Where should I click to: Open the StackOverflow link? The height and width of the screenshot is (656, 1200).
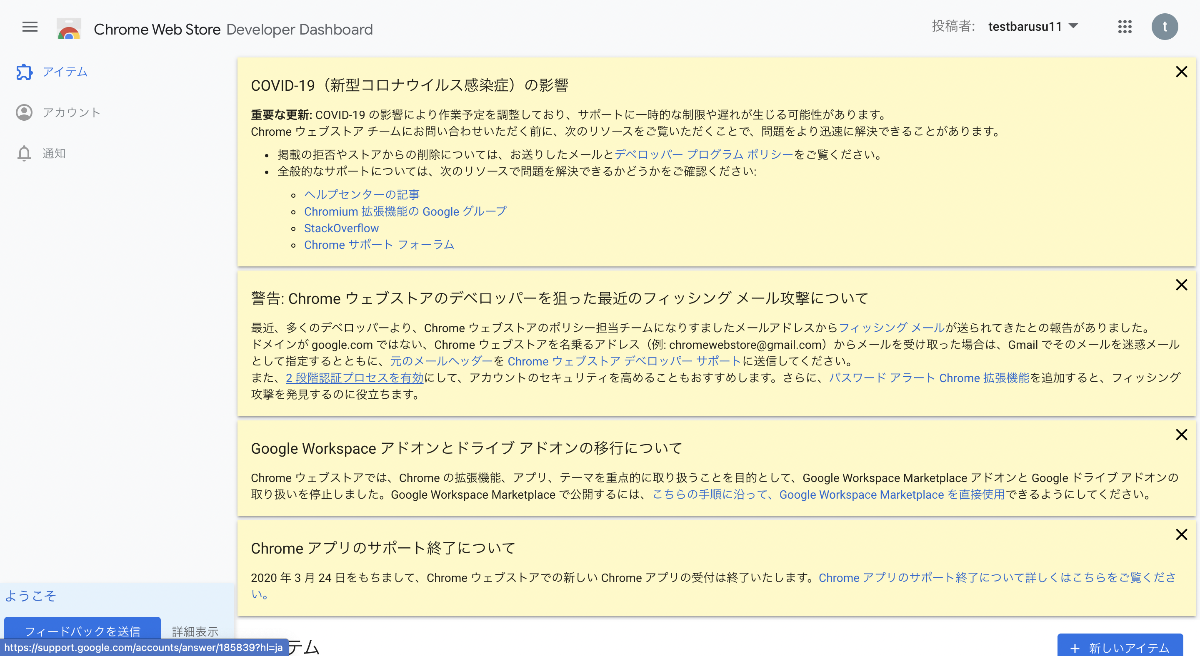(x=341, y=228)
